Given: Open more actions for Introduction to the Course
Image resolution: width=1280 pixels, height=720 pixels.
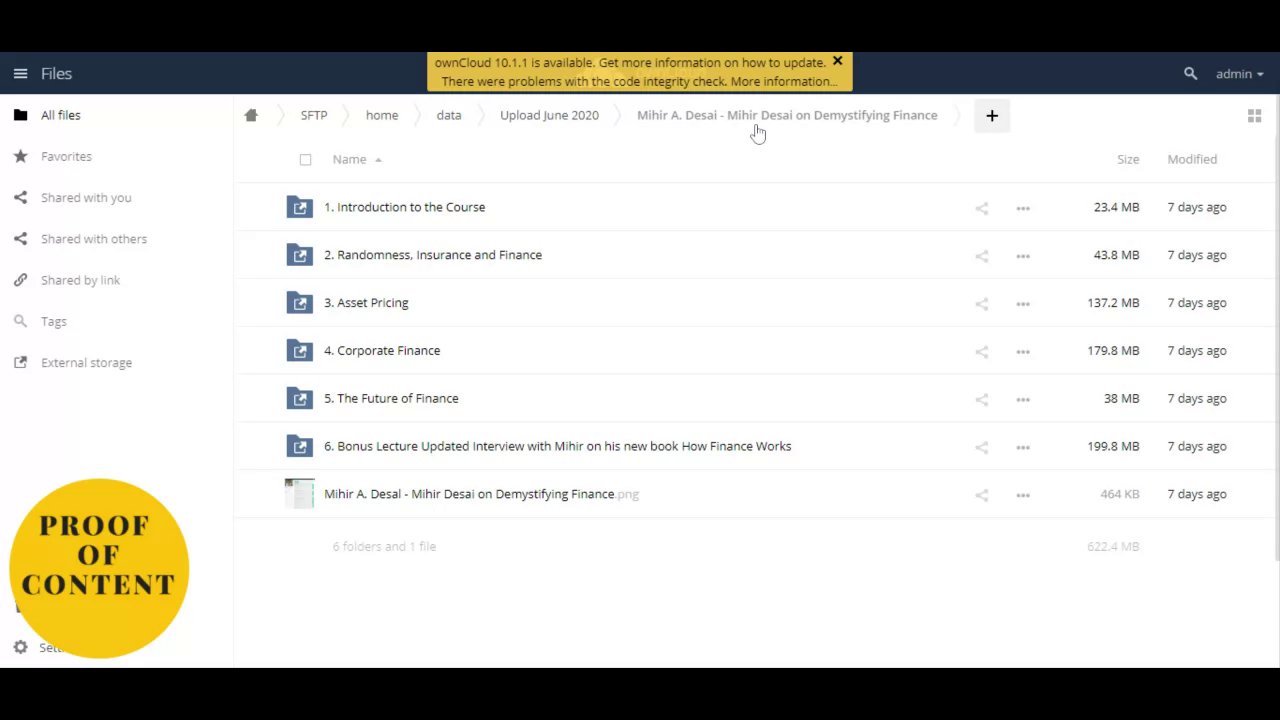Looking at the screenshot, I should point(1023,208).
